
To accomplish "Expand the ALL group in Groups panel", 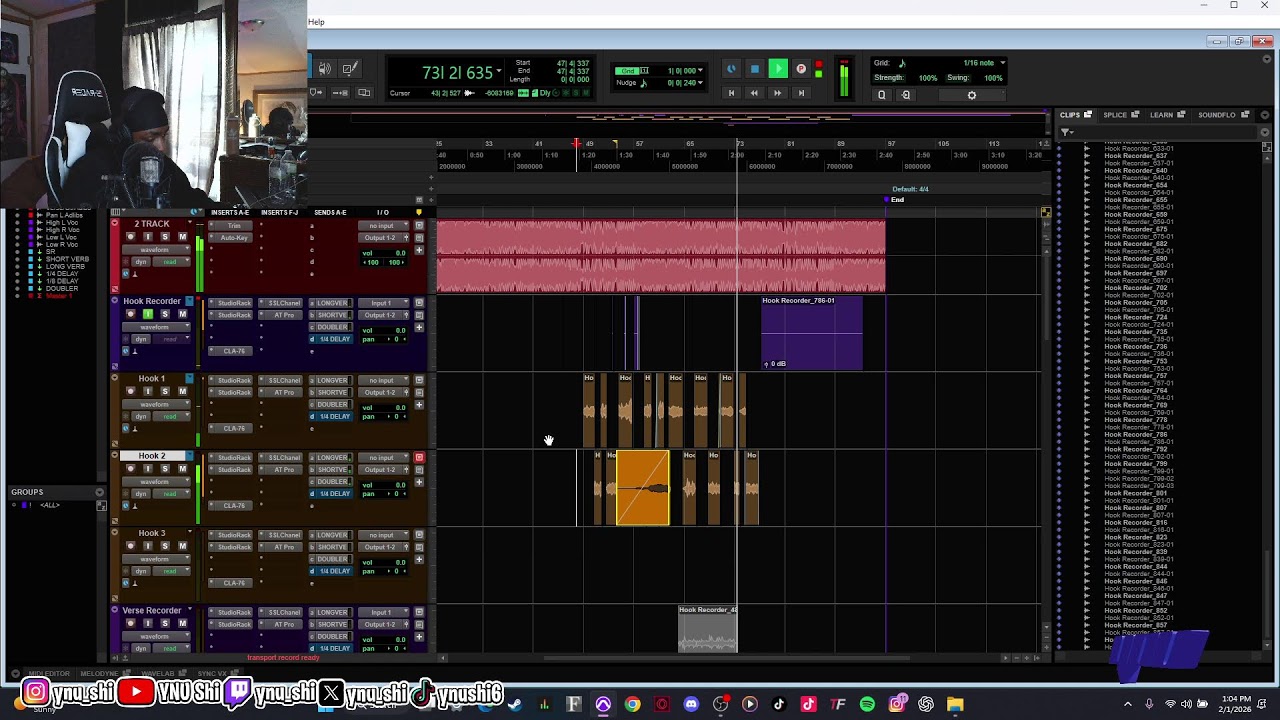I will (14, 505).
